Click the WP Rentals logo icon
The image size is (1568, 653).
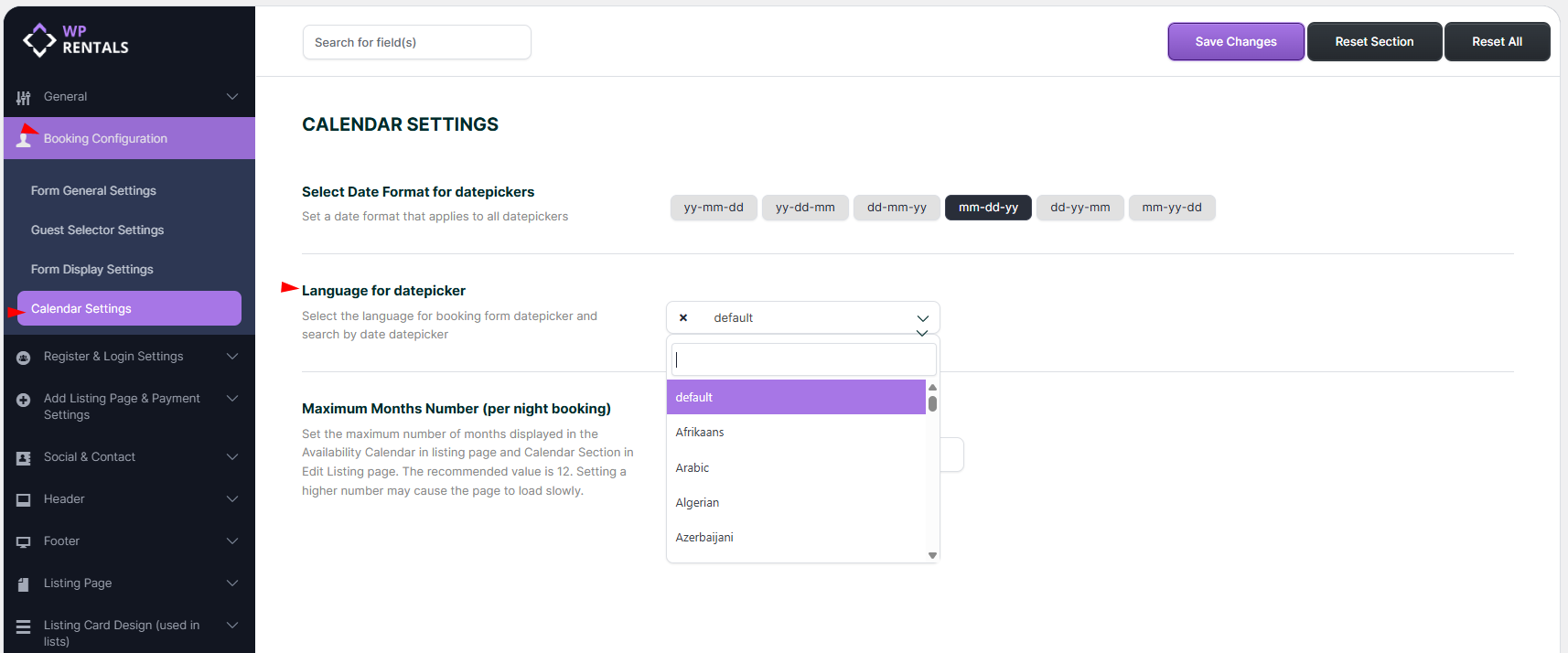[39, 40]
